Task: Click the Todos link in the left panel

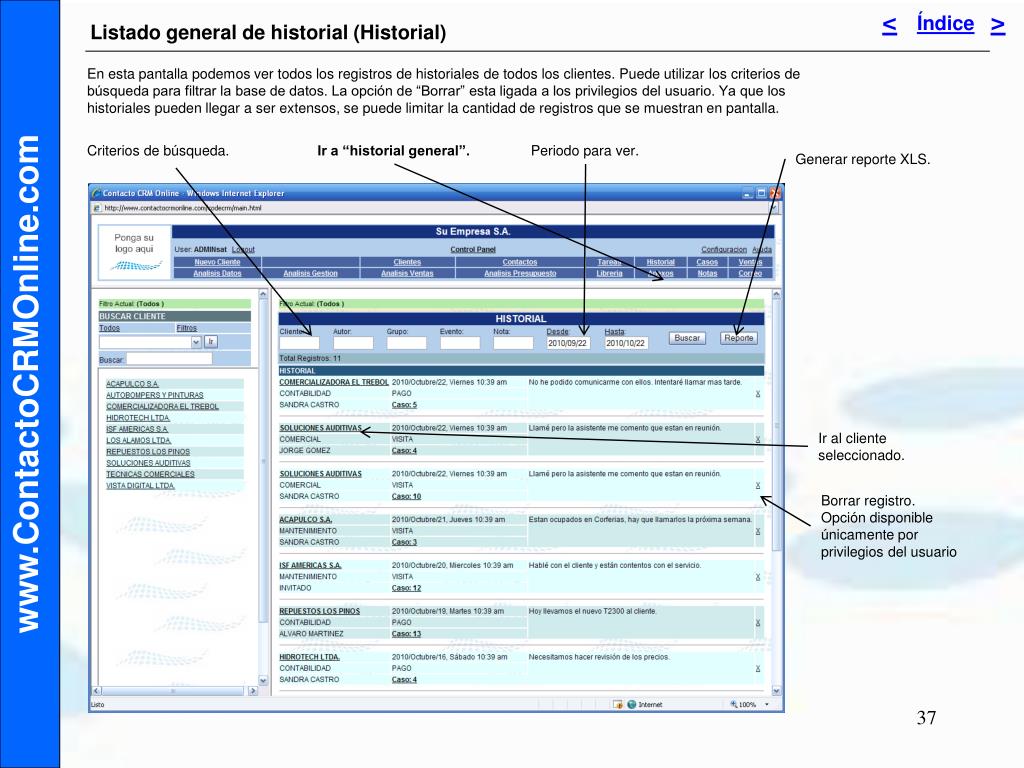Action: (109, 328)
